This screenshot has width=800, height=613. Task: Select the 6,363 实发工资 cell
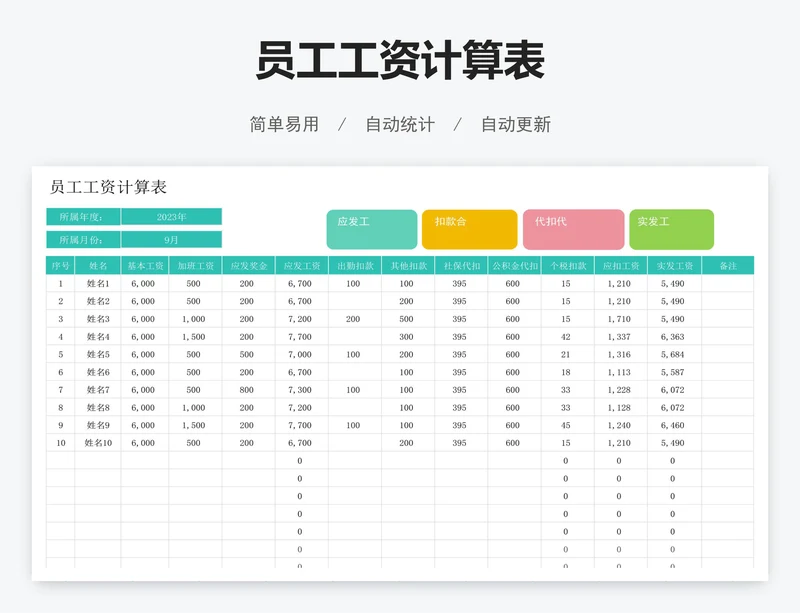coord(674,336)
